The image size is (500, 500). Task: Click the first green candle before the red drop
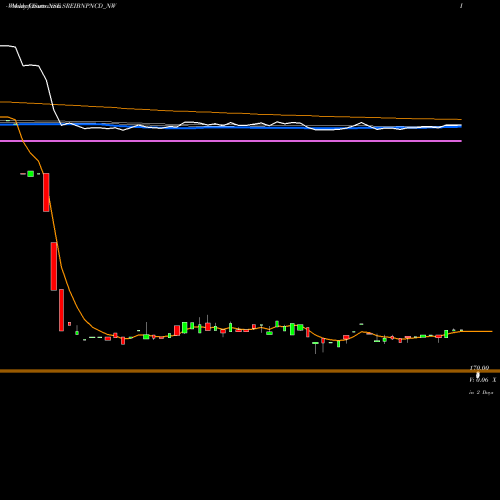coord(31,174)
